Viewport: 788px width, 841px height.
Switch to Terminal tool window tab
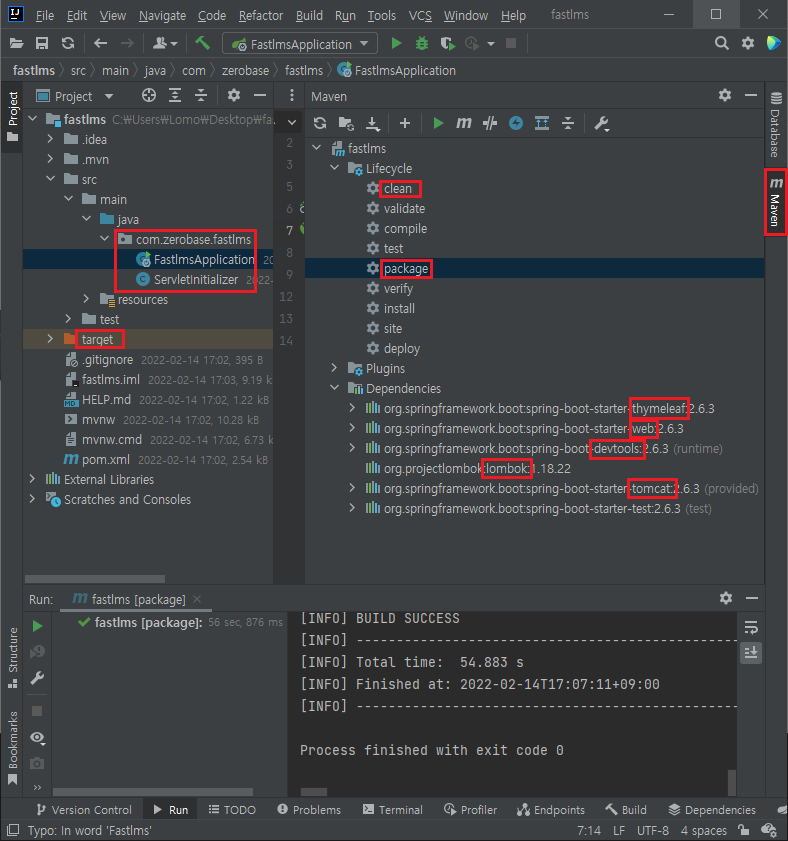click(393, 810)
